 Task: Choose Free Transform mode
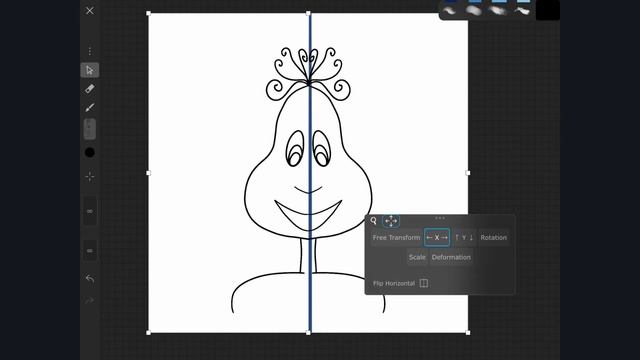(x=396, y=238)
